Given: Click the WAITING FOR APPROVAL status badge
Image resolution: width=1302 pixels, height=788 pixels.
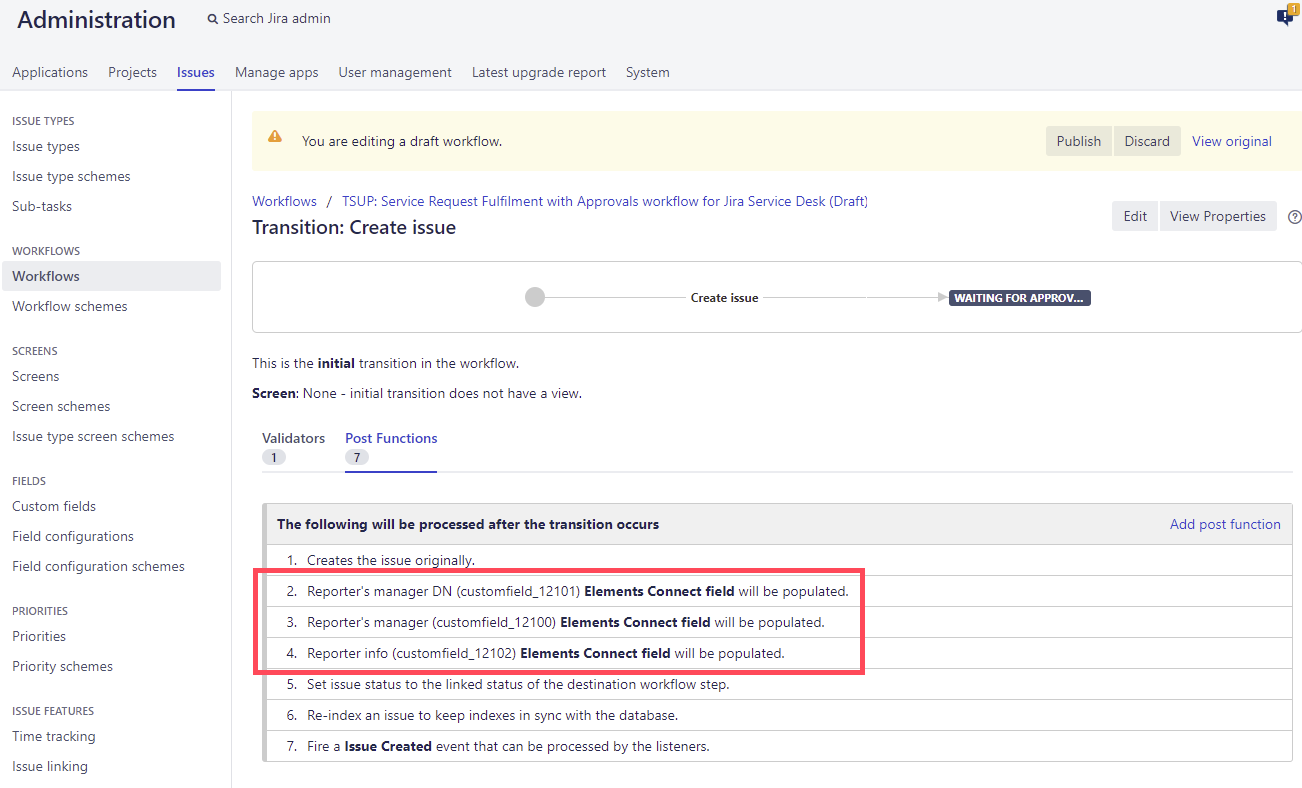Looking at the screenshot, I should point(1019,298).
